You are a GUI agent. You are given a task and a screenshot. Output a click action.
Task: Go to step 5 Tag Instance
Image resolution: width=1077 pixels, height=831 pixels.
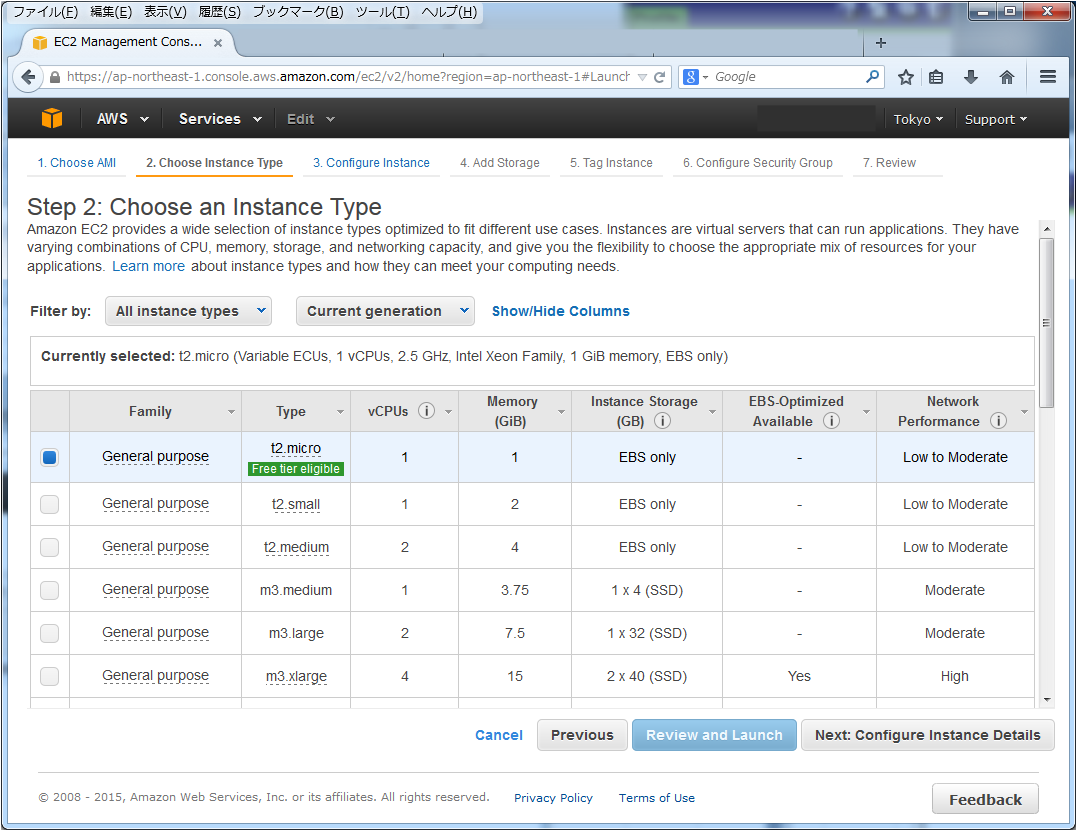click(x=611, y=163)
